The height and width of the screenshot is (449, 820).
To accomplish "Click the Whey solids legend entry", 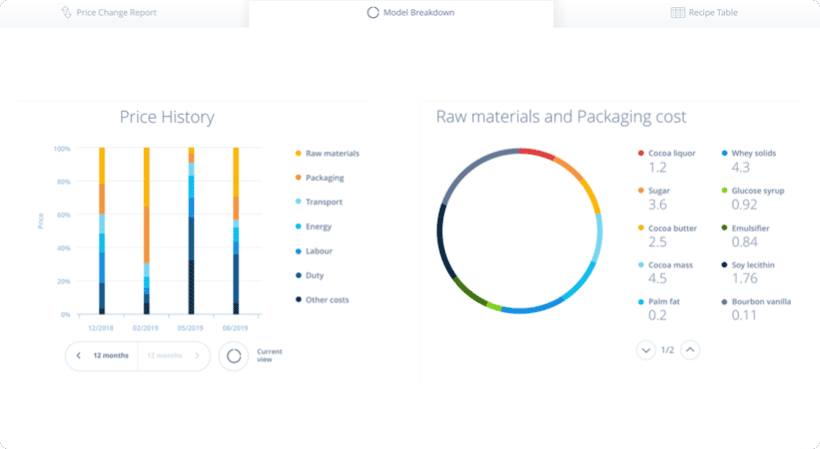I will coord(753,153).
